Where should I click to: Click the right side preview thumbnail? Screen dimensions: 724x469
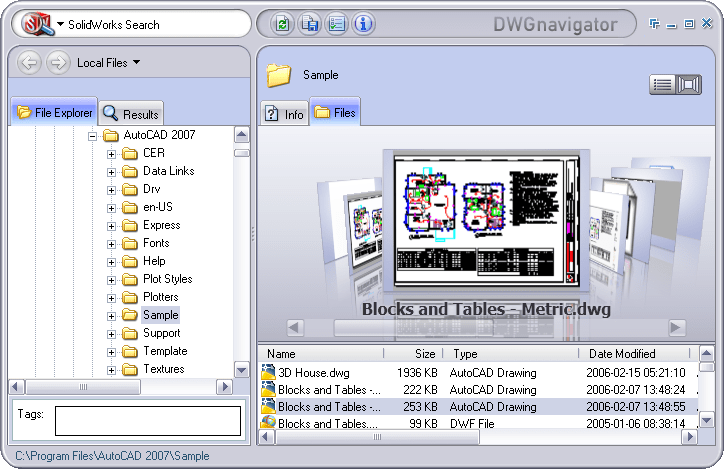(609, 233)
